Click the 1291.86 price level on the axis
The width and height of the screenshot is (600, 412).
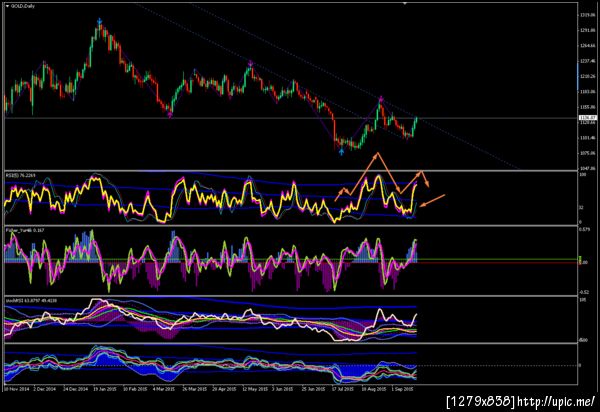coord(587,30)
